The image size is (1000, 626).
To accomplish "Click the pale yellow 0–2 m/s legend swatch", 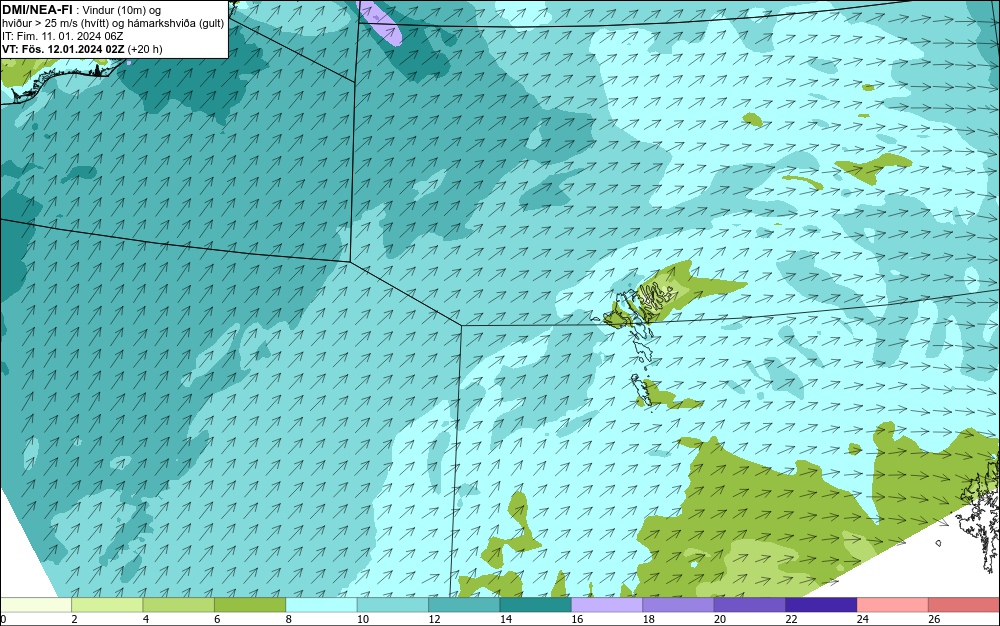I will tap(36, 605).
